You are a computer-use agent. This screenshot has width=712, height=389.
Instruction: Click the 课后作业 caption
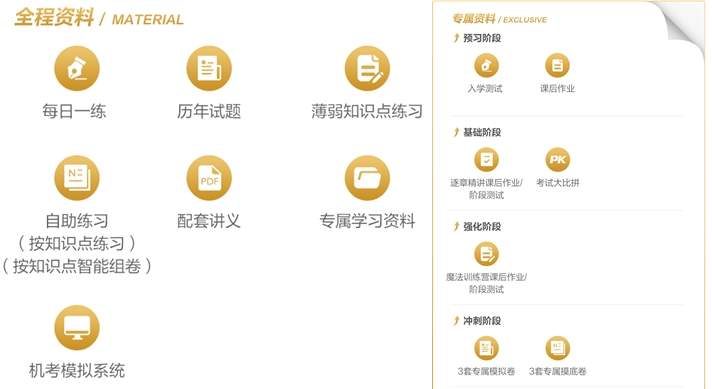pos(557,89)
